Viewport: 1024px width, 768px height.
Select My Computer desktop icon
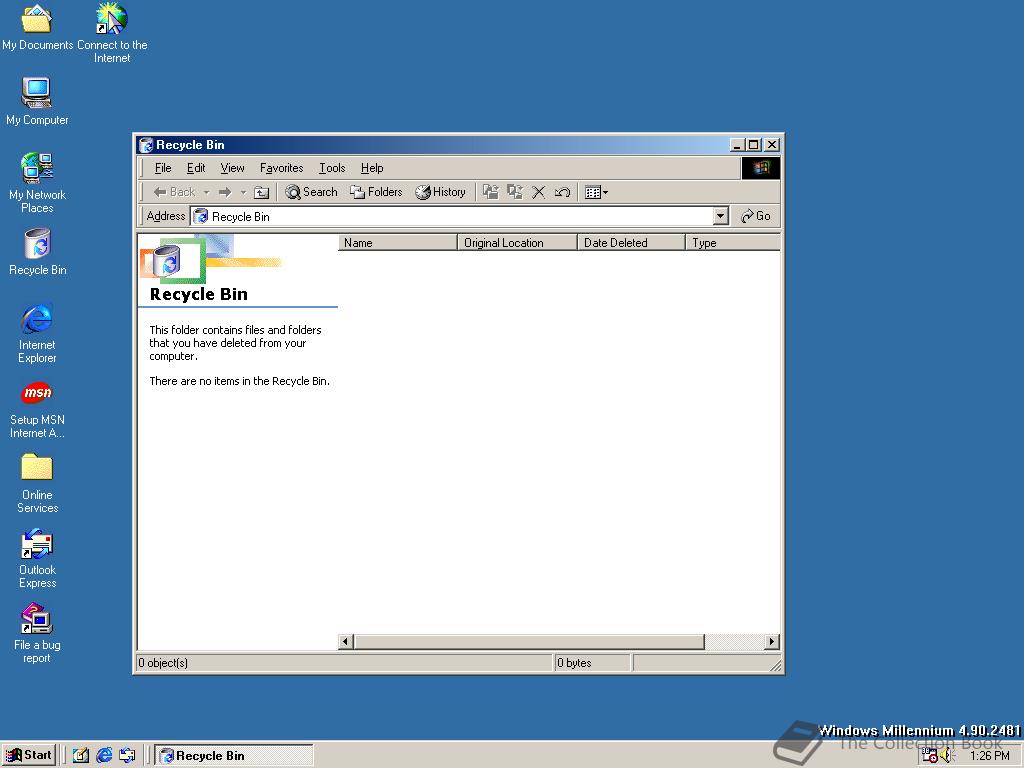pos(37,101)
